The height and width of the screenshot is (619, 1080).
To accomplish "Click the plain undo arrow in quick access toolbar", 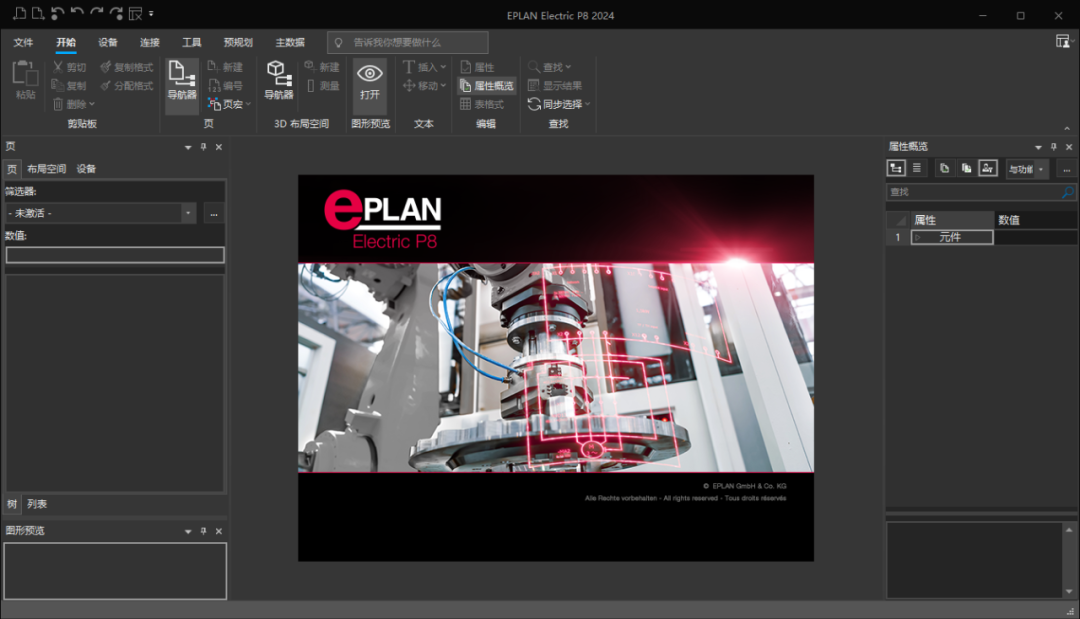I will click(x=77, y=13).
